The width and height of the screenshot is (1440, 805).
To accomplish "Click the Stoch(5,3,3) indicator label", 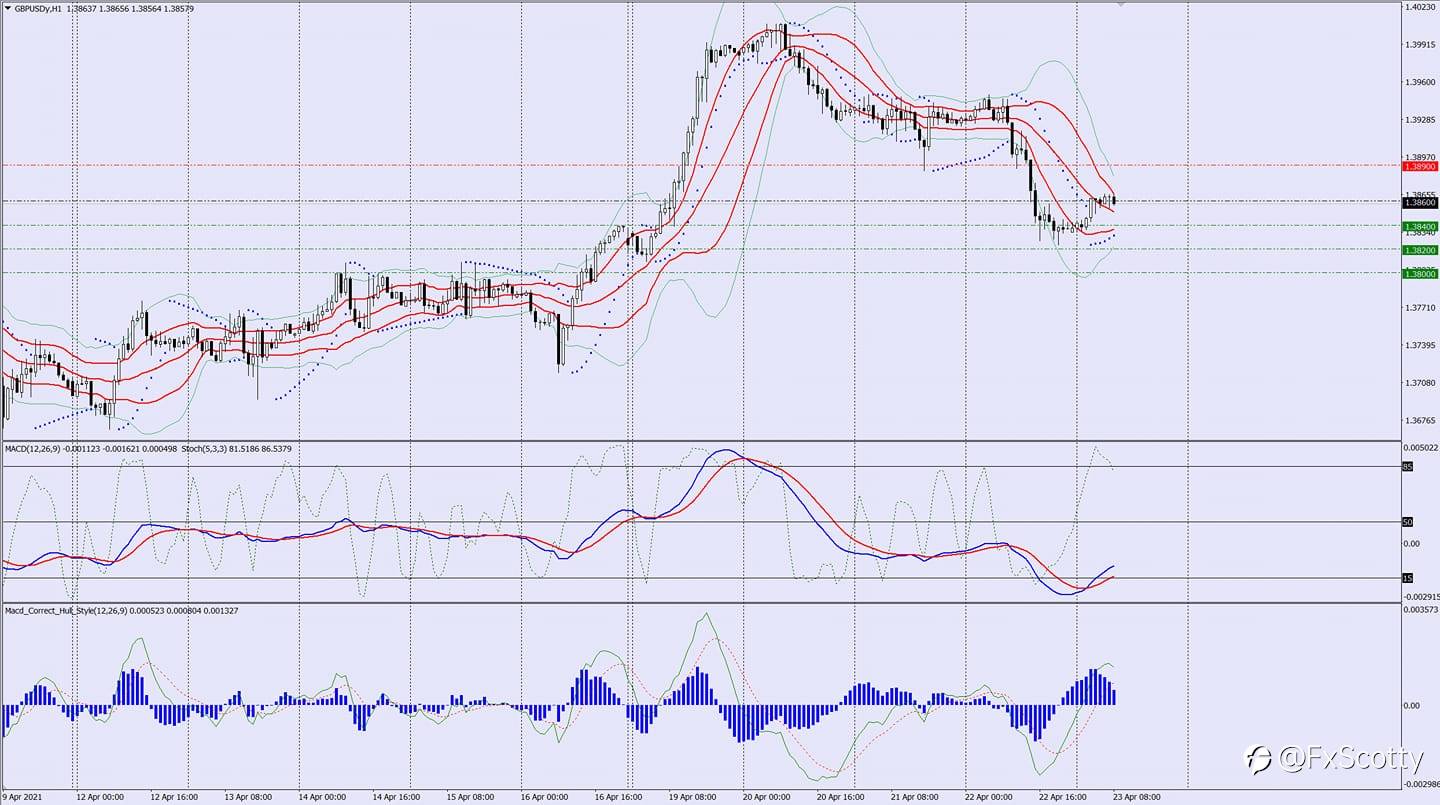I will coord(204,448).
